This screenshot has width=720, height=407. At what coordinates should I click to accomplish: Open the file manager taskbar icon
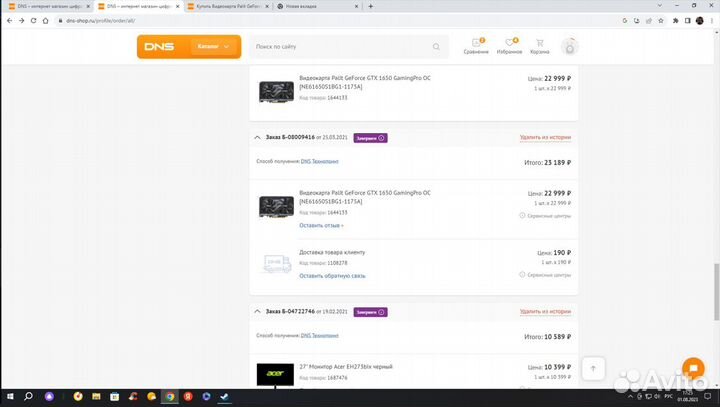[x=96, y=396]
